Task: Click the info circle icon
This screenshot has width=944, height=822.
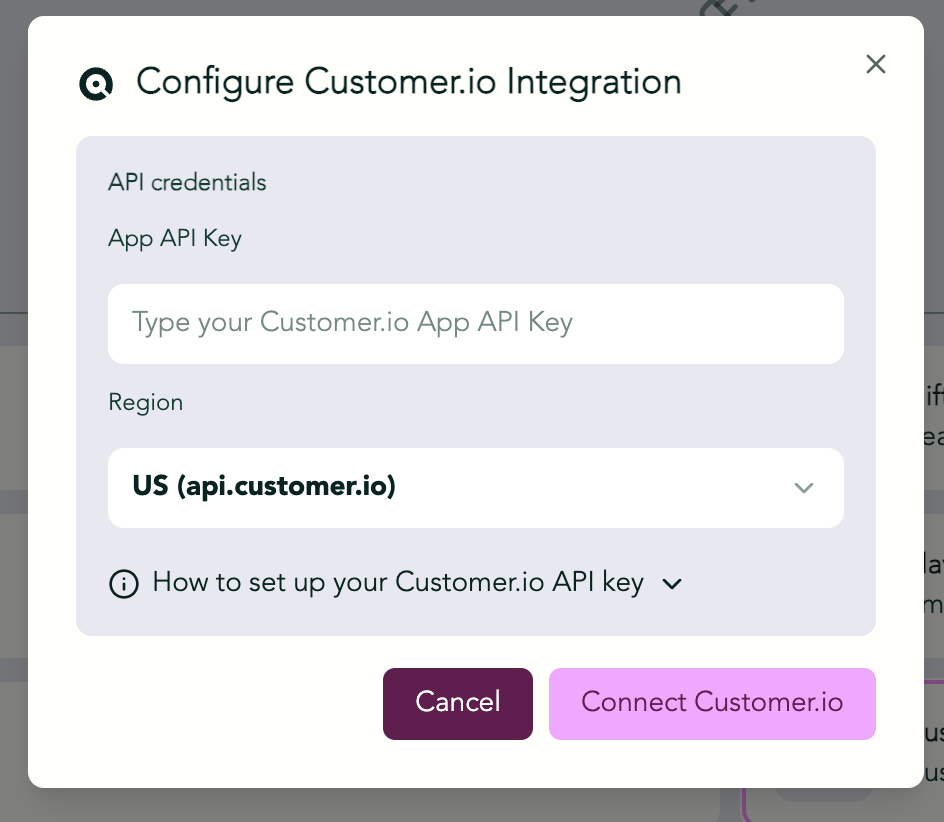Action: click(x=124, y=584)
